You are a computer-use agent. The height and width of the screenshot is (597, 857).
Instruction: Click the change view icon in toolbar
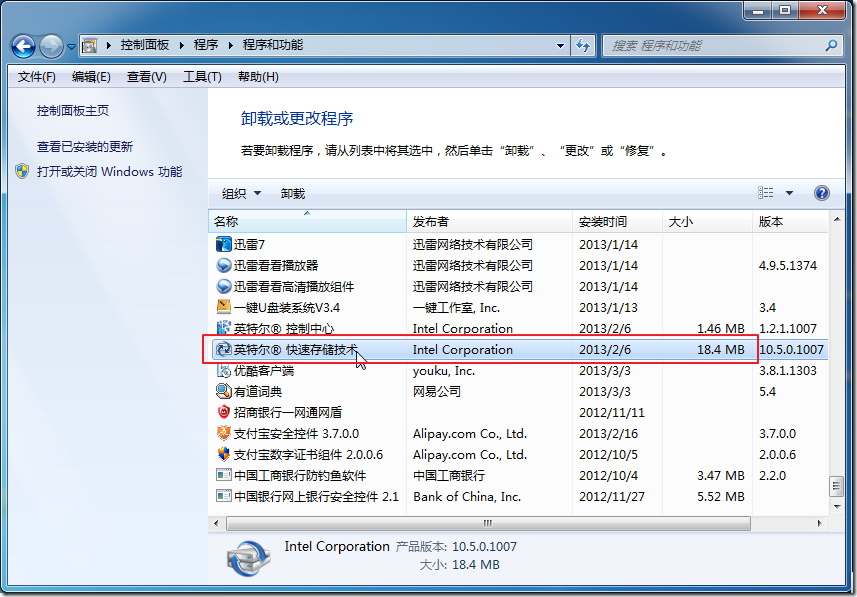765,192
